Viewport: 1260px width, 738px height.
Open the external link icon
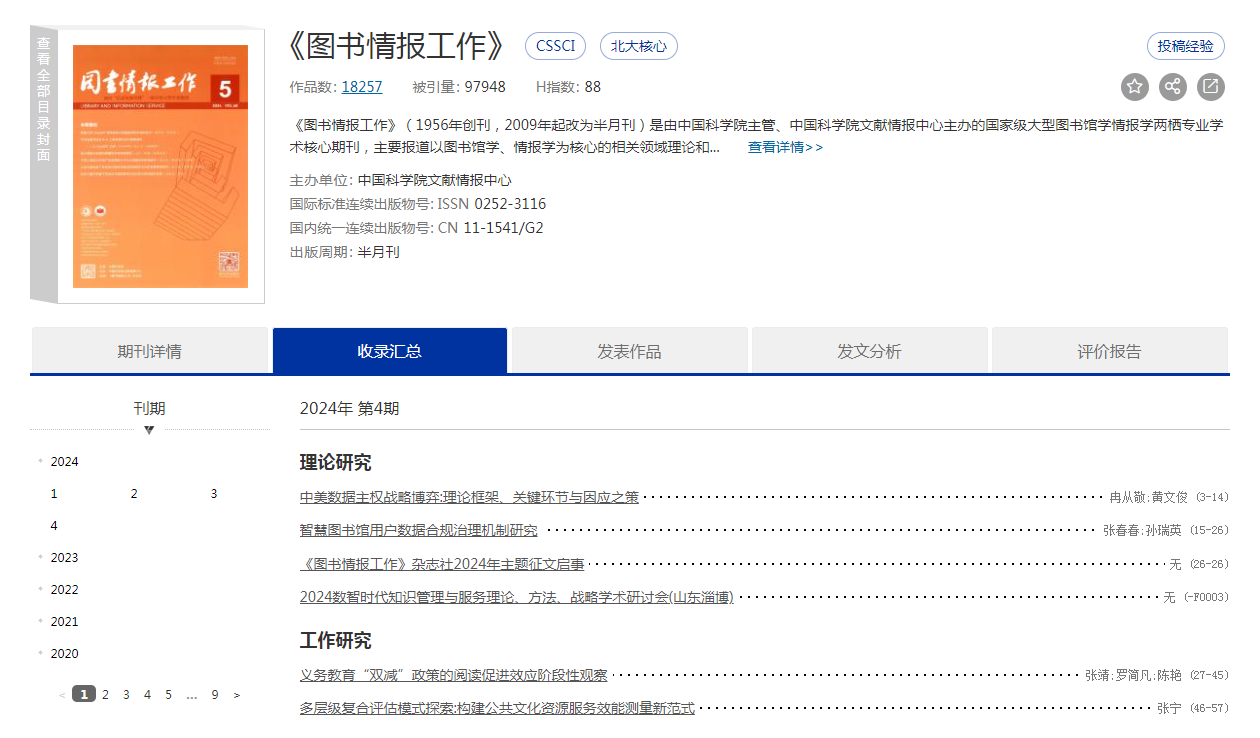[1210, 87]
